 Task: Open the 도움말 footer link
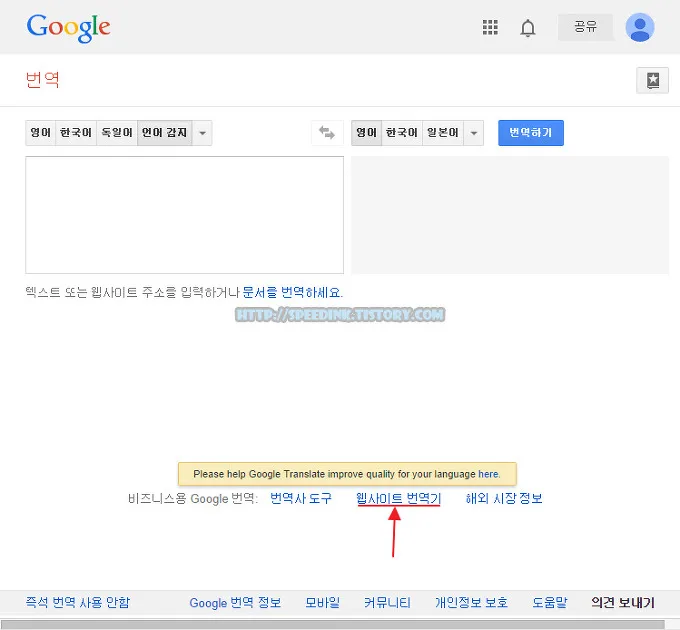[x=549, y=602]
